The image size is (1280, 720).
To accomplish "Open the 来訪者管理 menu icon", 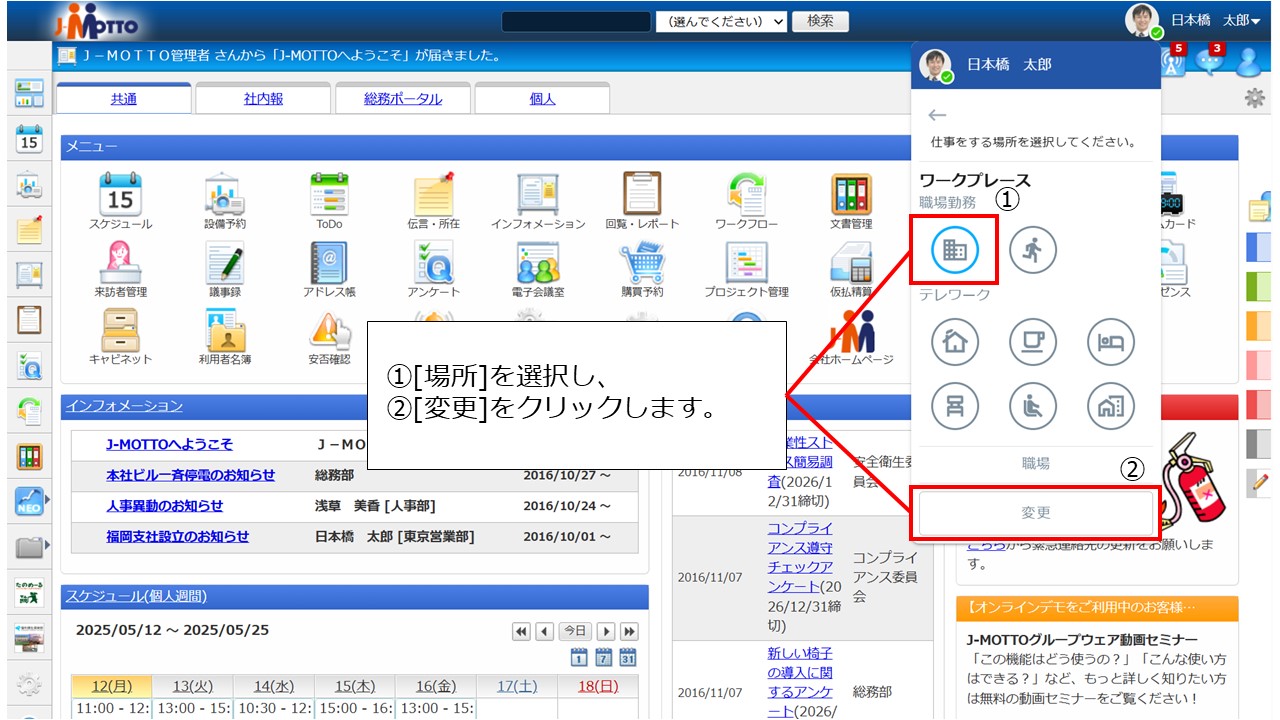I will [120, 262].
